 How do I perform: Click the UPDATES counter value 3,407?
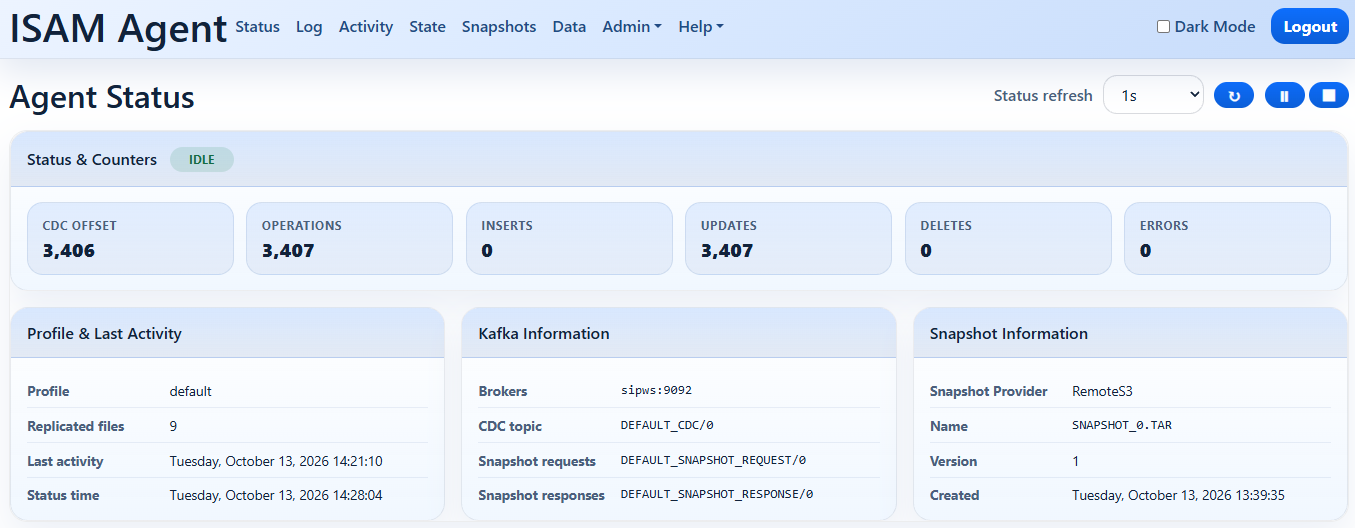coord(727,251)
